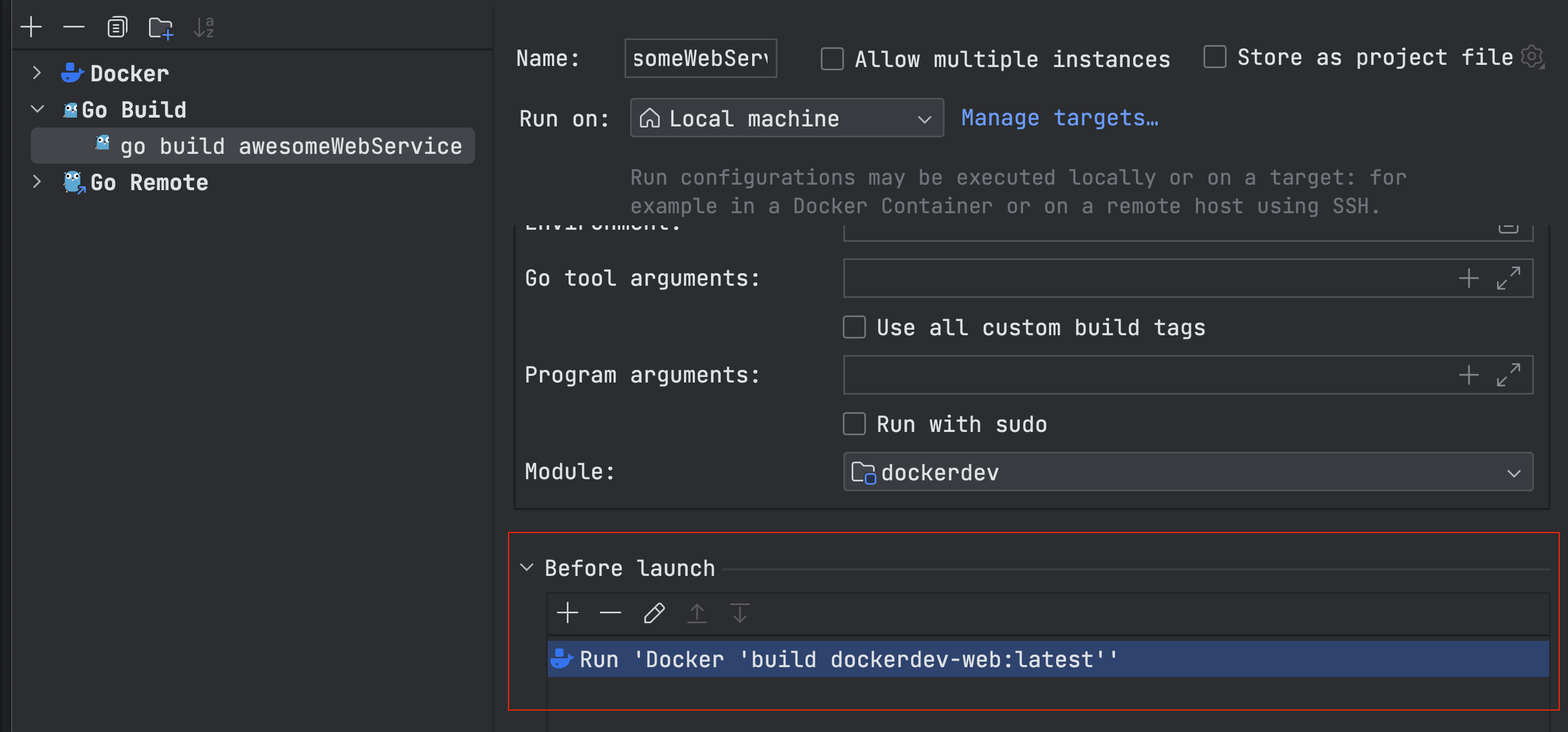Viewport: 1568px width, 732px height.
Task: Select go build awesomeWebService configuration
Action: [290, 146]
